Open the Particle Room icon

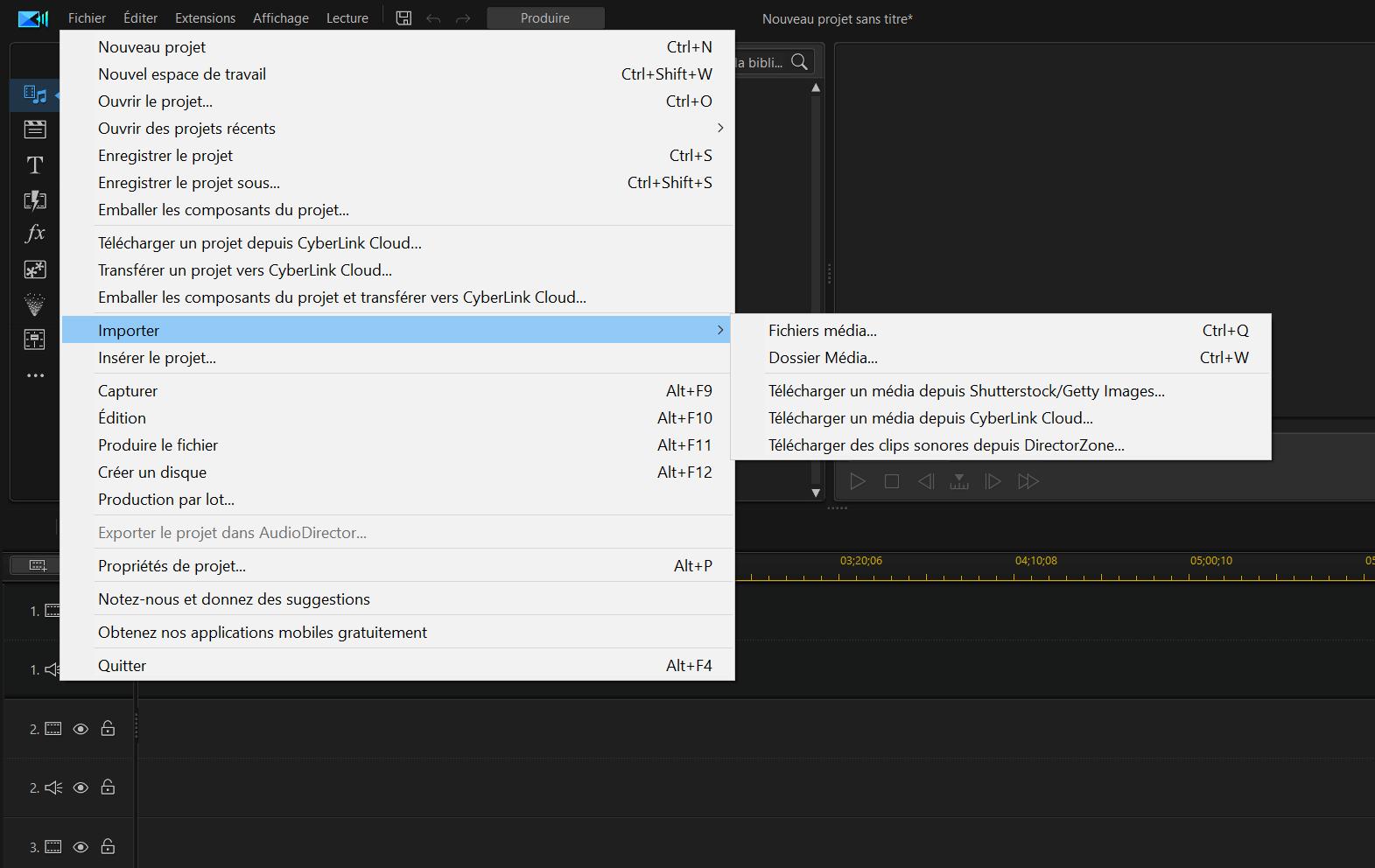(x=35, y=304)
